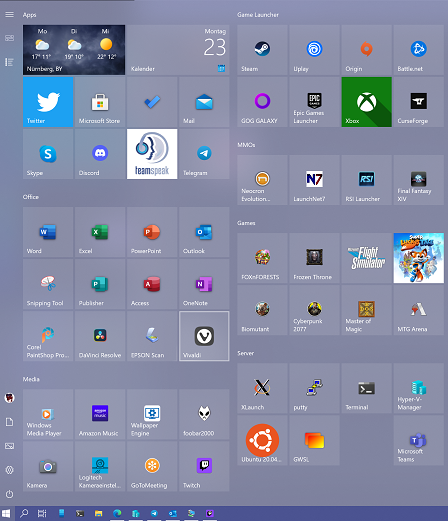Screen dimensions: 448x521
Task: Expand the Start hamburger menu
Action: (x=9, y=14)
